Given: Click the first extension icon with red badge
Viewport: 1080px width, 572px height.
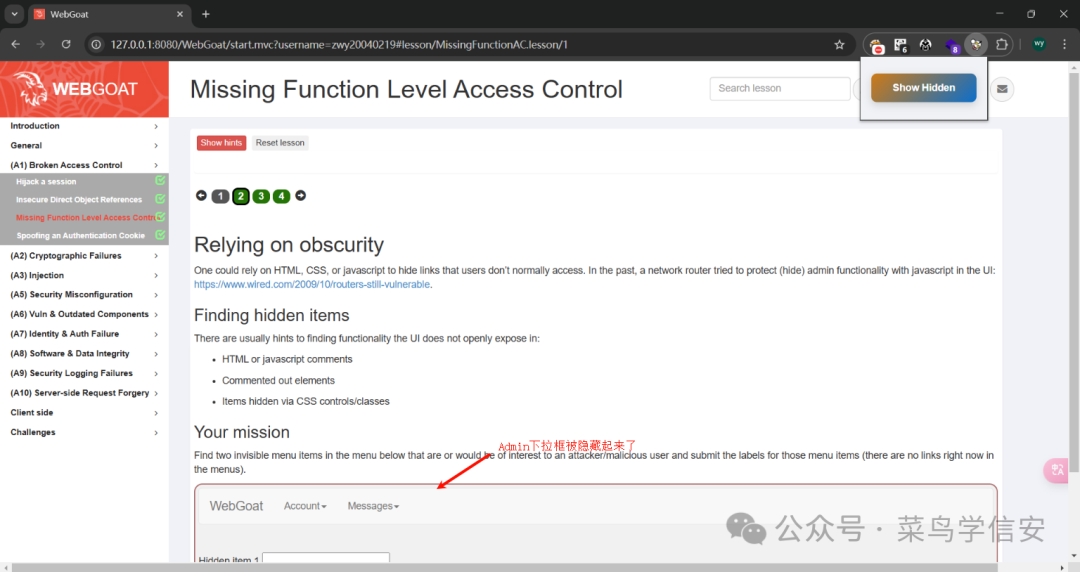Looking at the screenshot, I should [x=877, y=45].
